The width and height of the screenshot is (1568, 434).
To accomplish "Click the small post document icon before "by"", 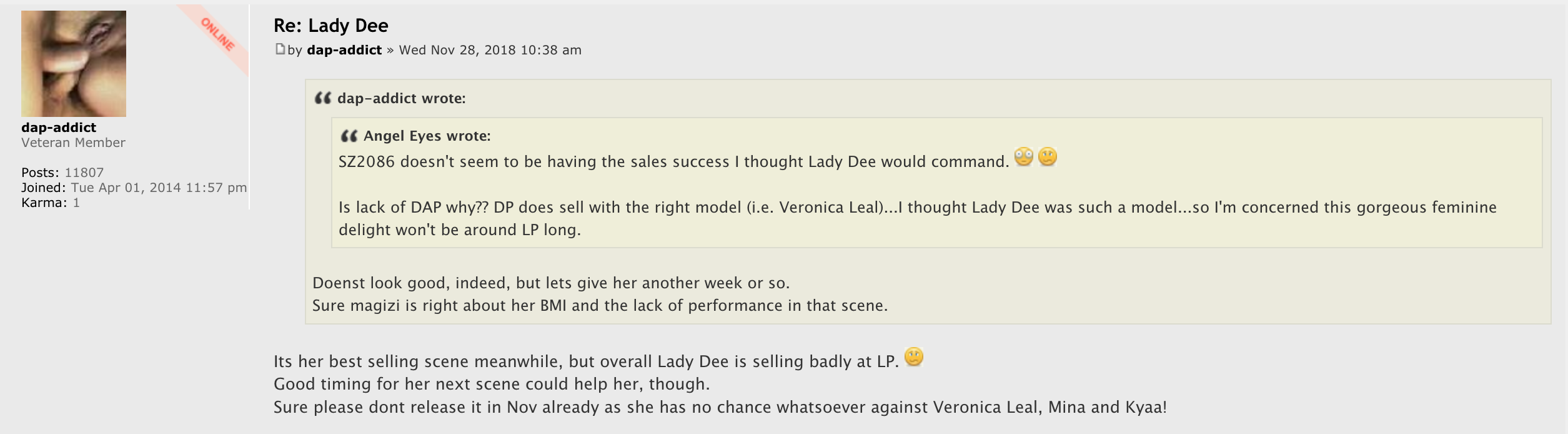I will (280, 49).
